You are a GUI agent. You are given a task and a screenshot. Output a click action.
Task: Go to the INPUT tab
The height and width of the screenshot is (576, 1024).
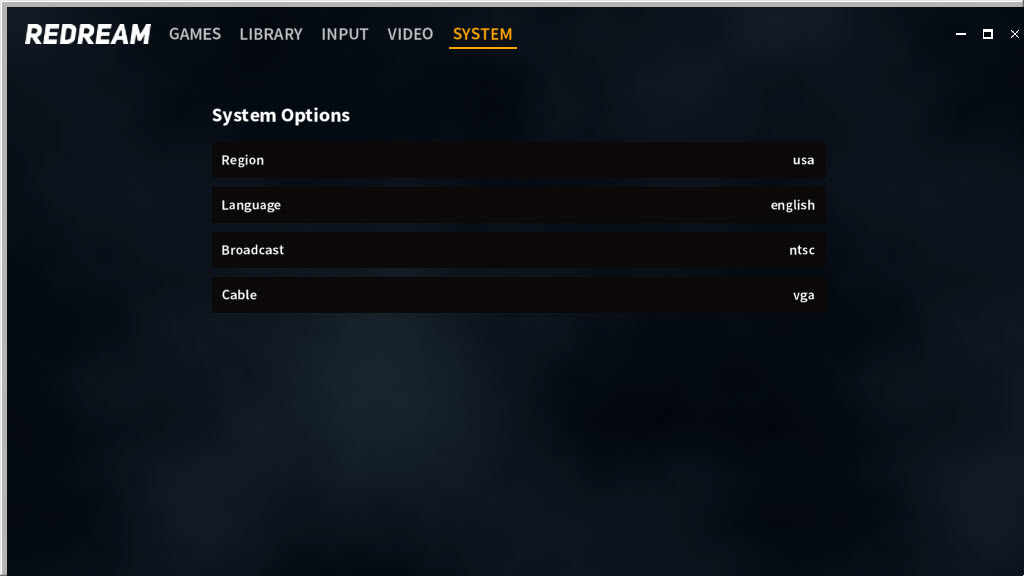(345, 34)
